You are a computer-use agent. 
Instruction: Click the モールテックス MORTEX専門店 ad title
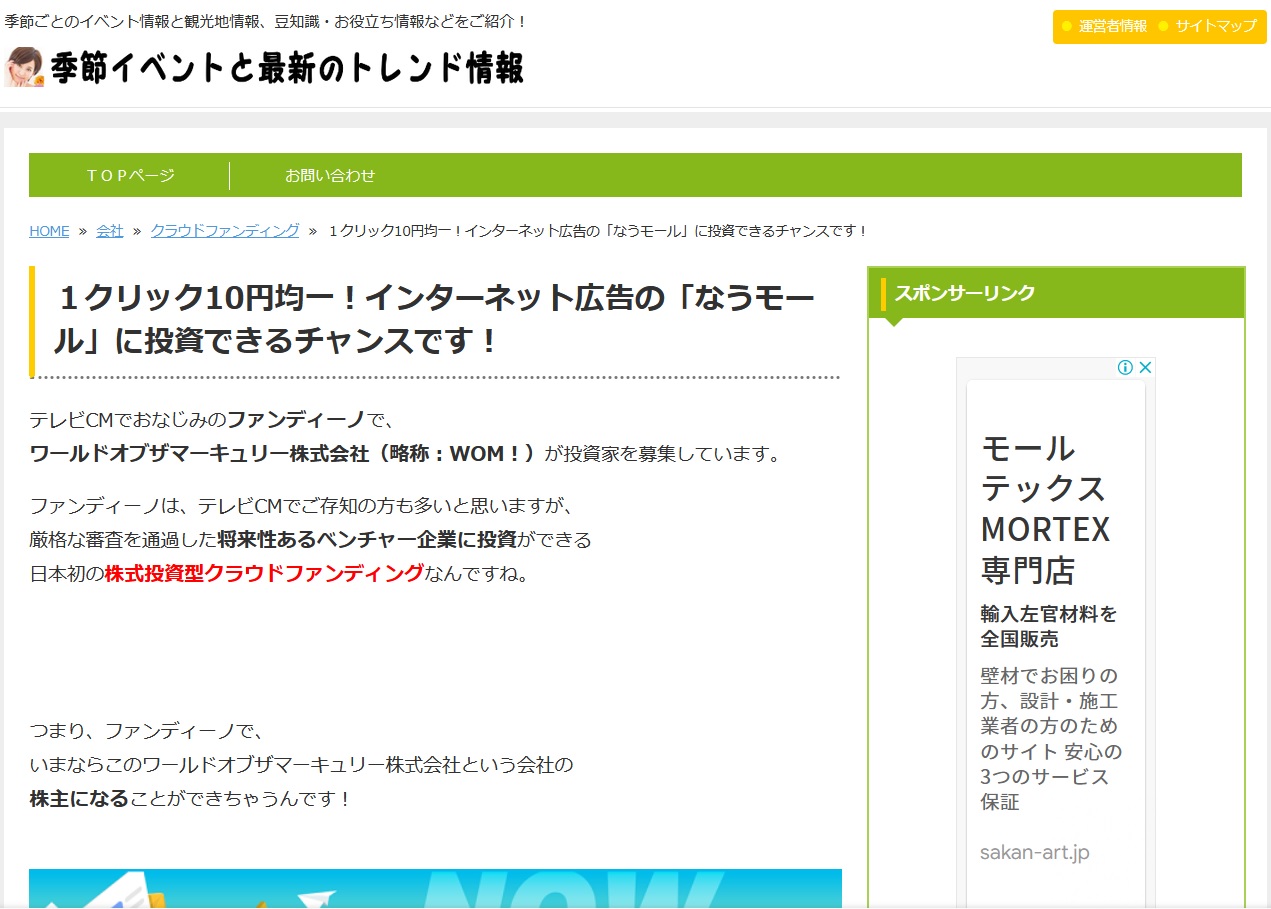tap(1046, 508)
